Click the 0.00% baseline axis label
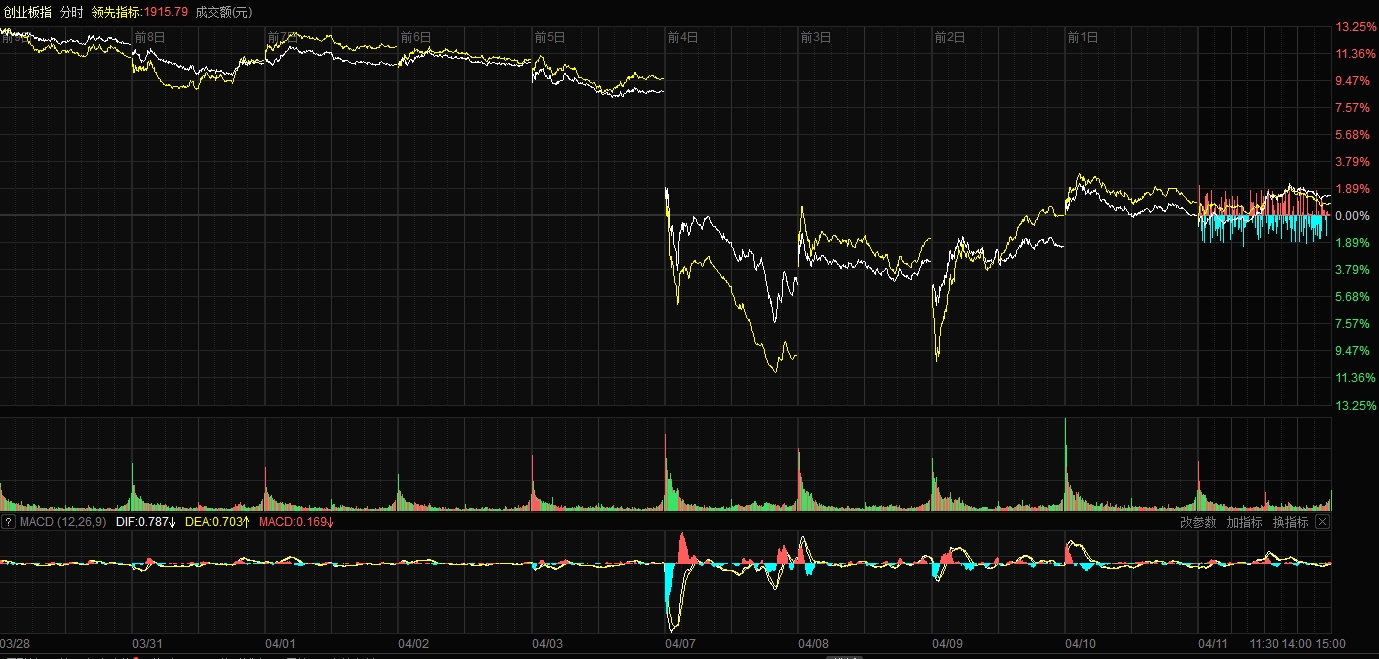 pos(1352,216)
